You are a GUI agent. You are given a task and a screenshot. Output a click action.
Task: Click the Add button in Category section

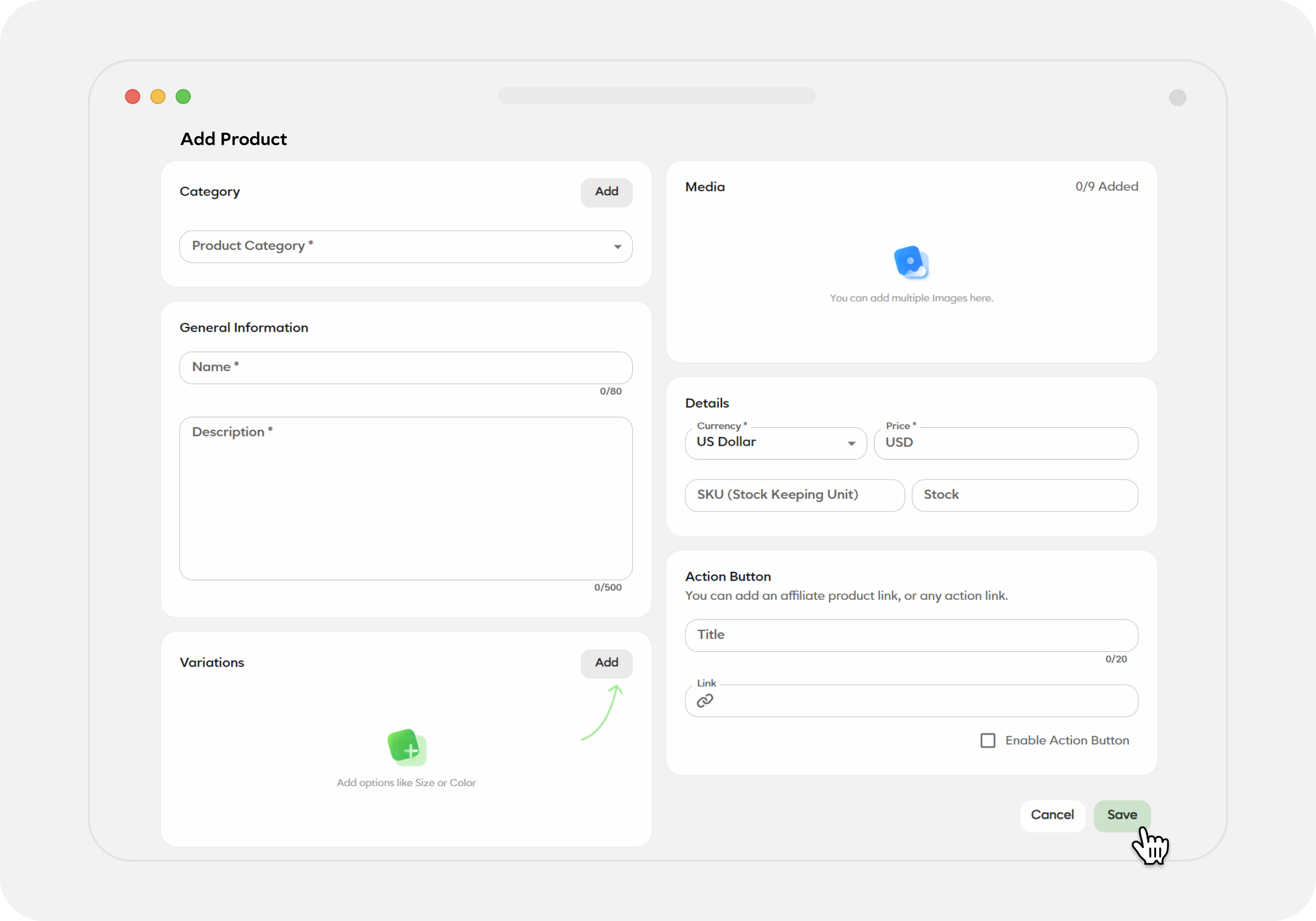(x=605, y=191)
